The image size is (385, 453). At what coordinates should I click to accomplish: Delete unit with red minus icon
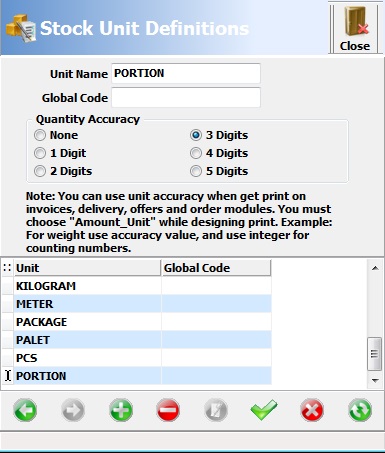tap(168, 410)
